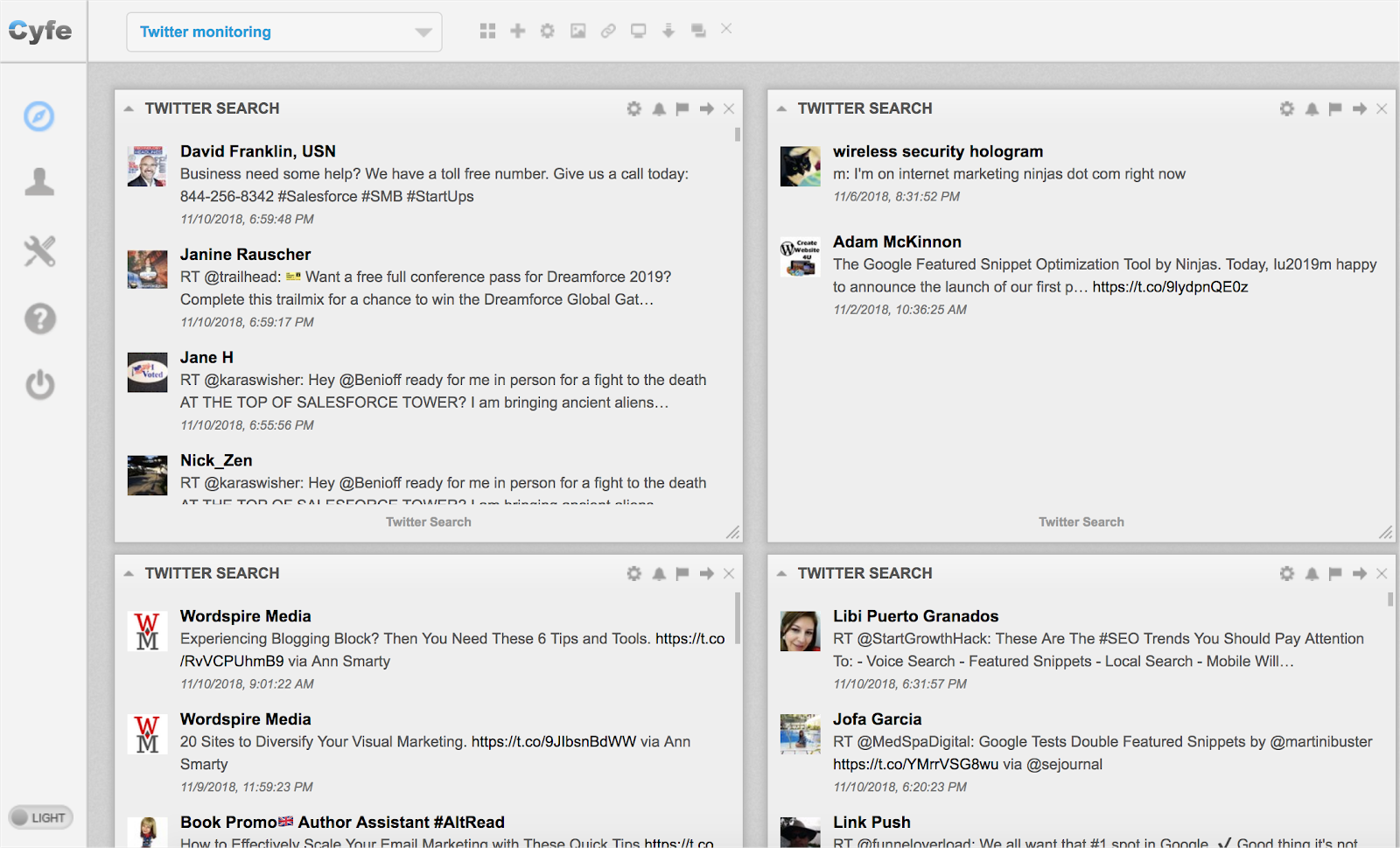
Task: Collapse the widget containing David Franklin tweet
Action: tap(129, 109)
